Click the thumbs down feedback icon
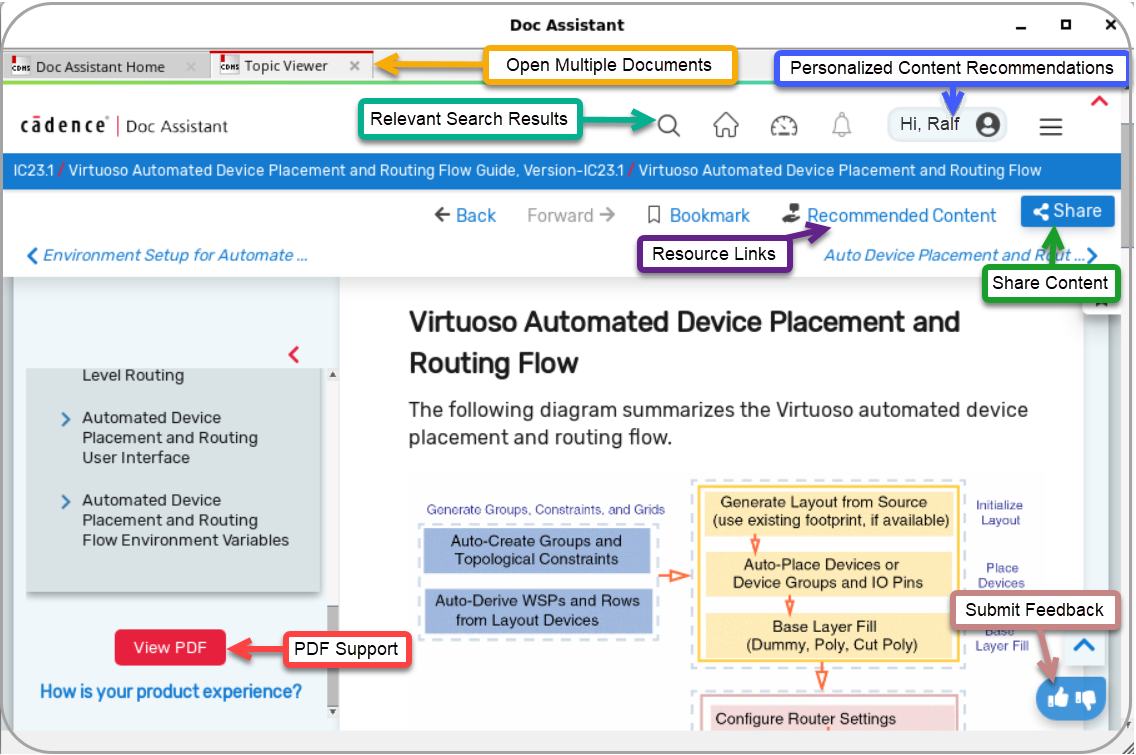Image resolution: width=1136 pixels, height=755 pixels. click(x=1085, y=698)
